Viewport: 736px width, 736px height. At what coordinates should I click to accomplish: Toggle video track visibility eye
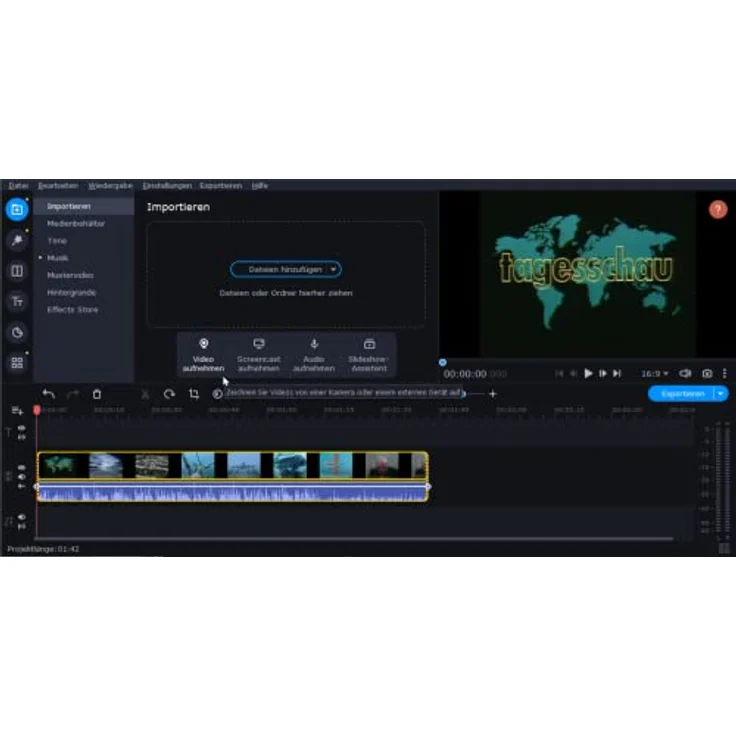[x=22, y=468]
